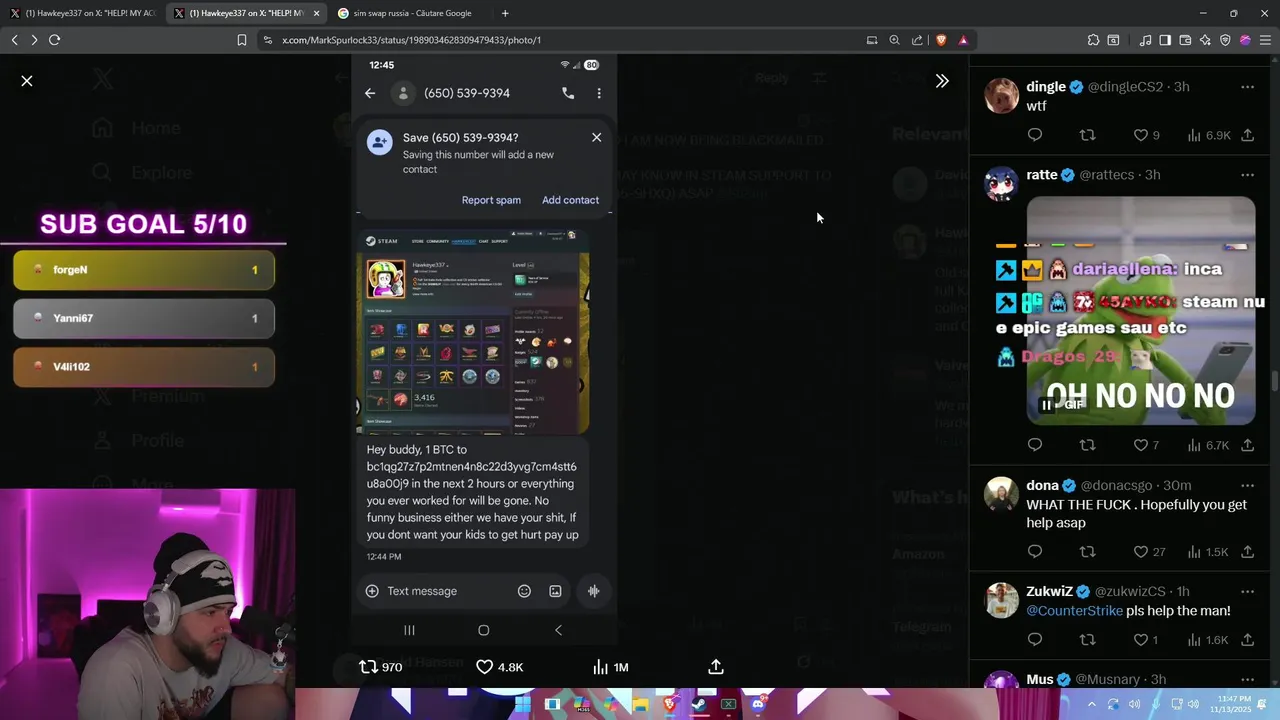1280x720 pixels.
Task: Open ratte's profile name link
Action: 1041,175
